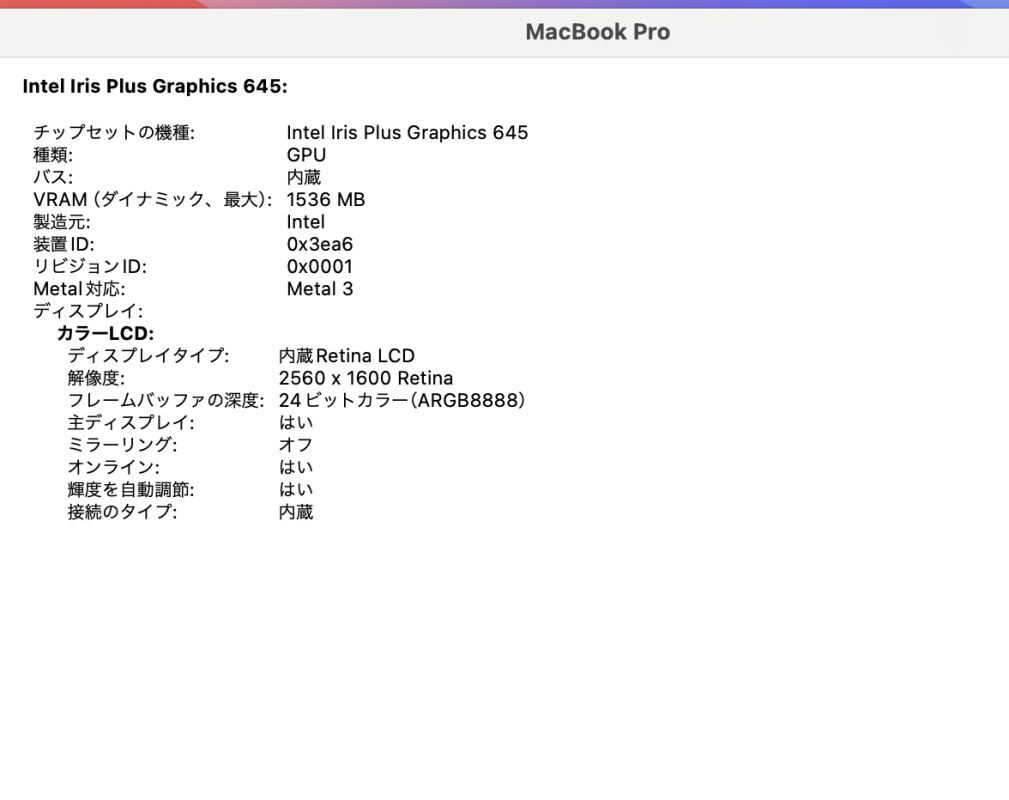The width and height of the screenshot is (1009, 800).
Task: Click the バス label
Action: [x=53, y=177]
